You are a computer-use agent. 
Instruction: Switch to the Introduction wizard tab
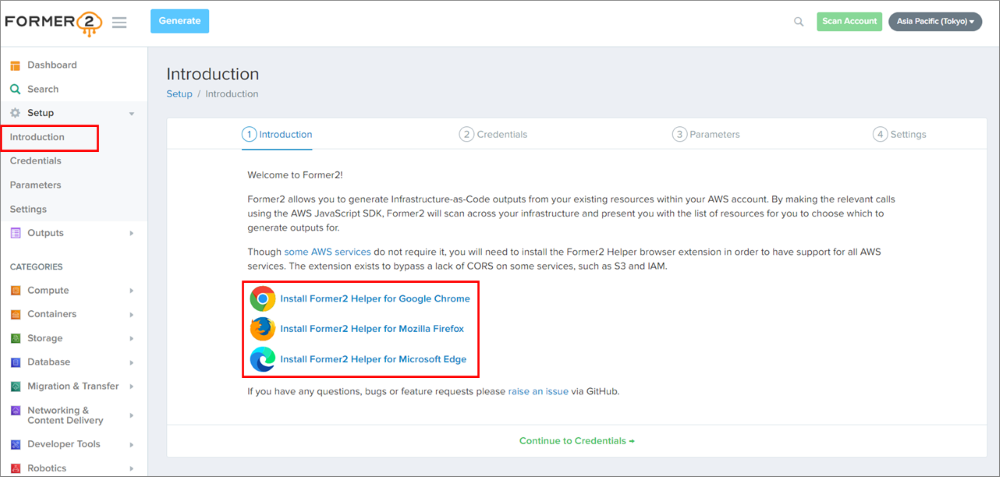(x=277, y=135)
